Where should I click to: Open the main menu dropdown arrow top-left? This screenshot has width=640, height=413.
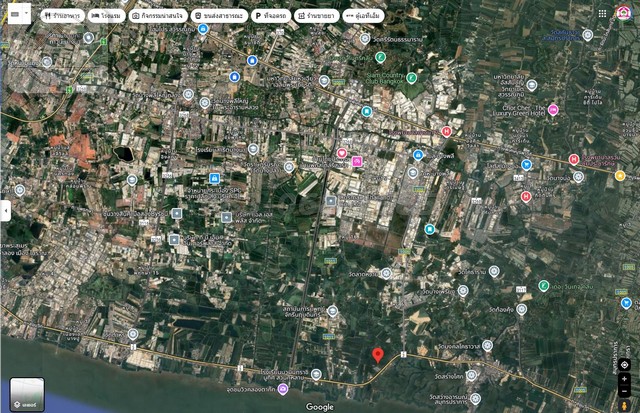[27, 13]
